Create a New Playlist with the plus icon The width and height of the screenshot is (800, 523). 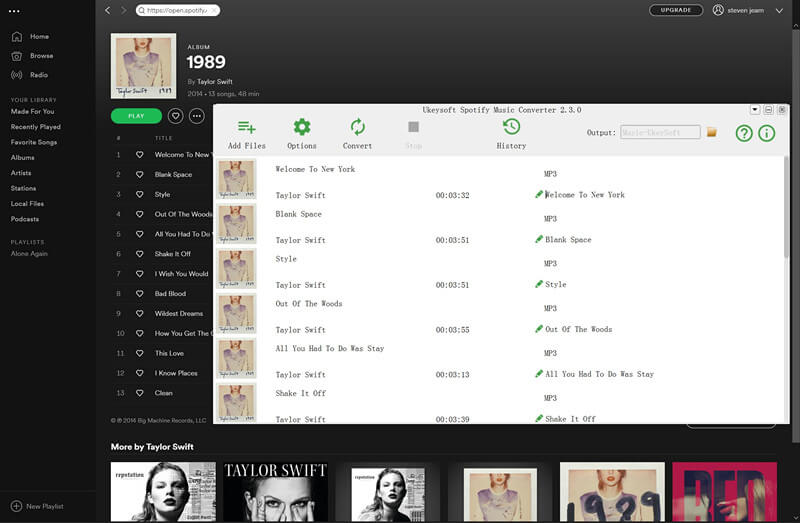click(x=16, y=506)
